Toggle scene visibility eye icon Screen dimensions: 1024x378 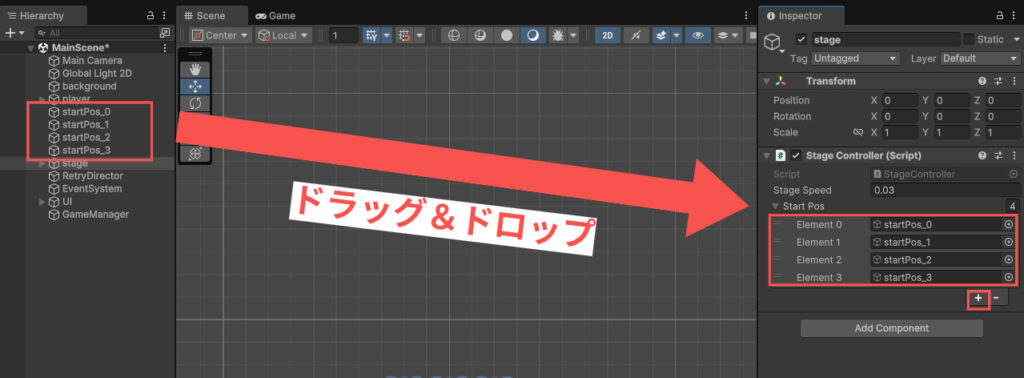click(x=697, y=35)
